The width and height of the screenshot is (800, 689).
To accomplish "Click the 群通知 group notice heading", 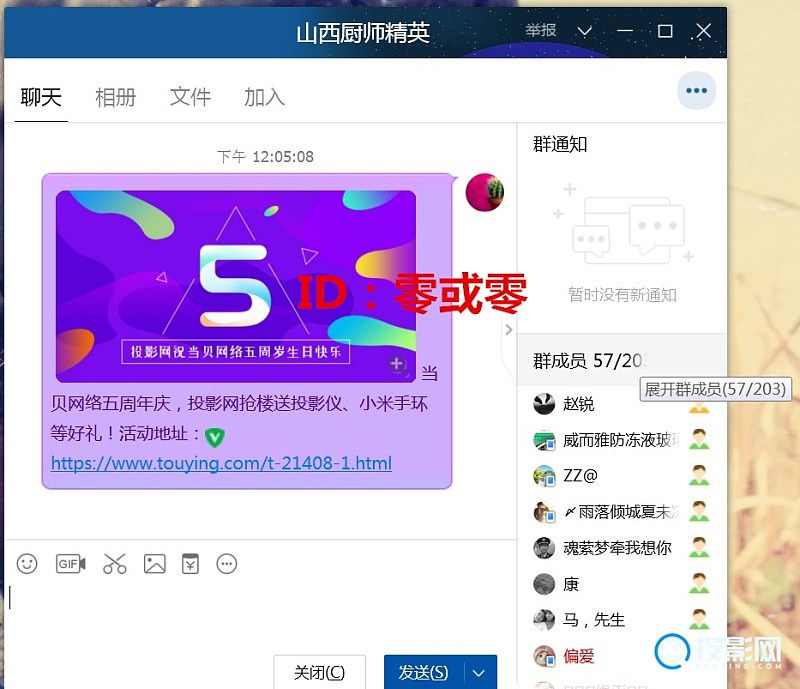I will click(560, 144).
